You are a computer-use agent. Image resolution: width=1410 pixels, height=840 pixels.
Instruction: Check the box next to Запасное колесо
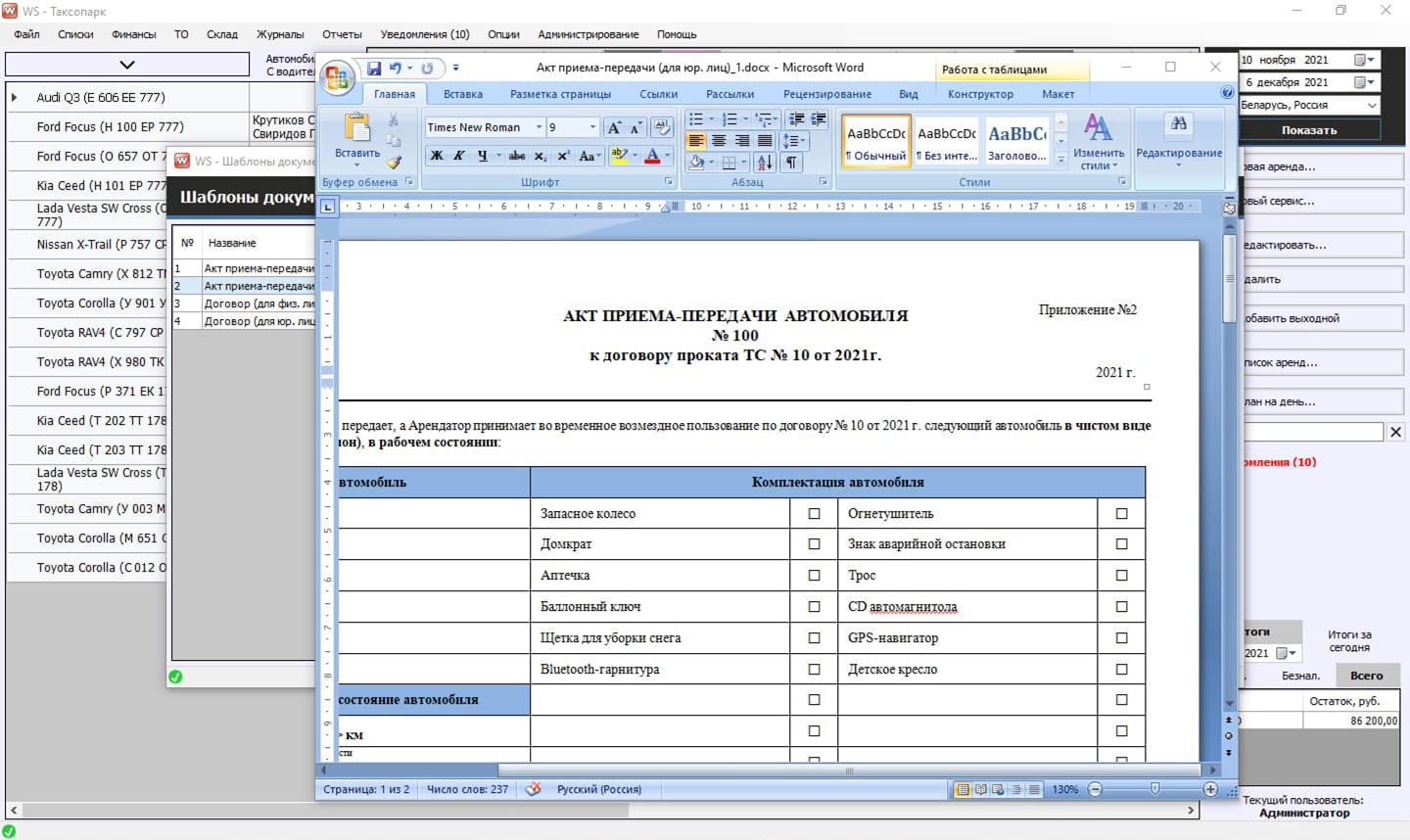point(814,513)
